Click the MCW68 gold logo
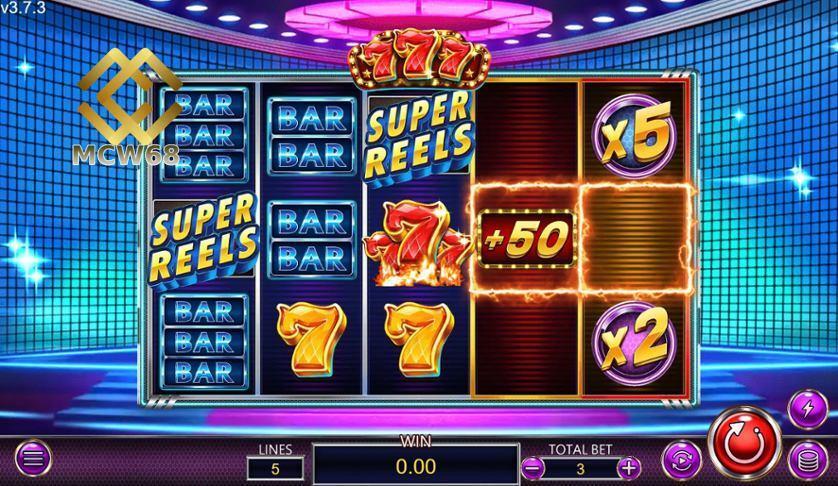This screenshot has width=838, height=486. click(x=129, y=107)
